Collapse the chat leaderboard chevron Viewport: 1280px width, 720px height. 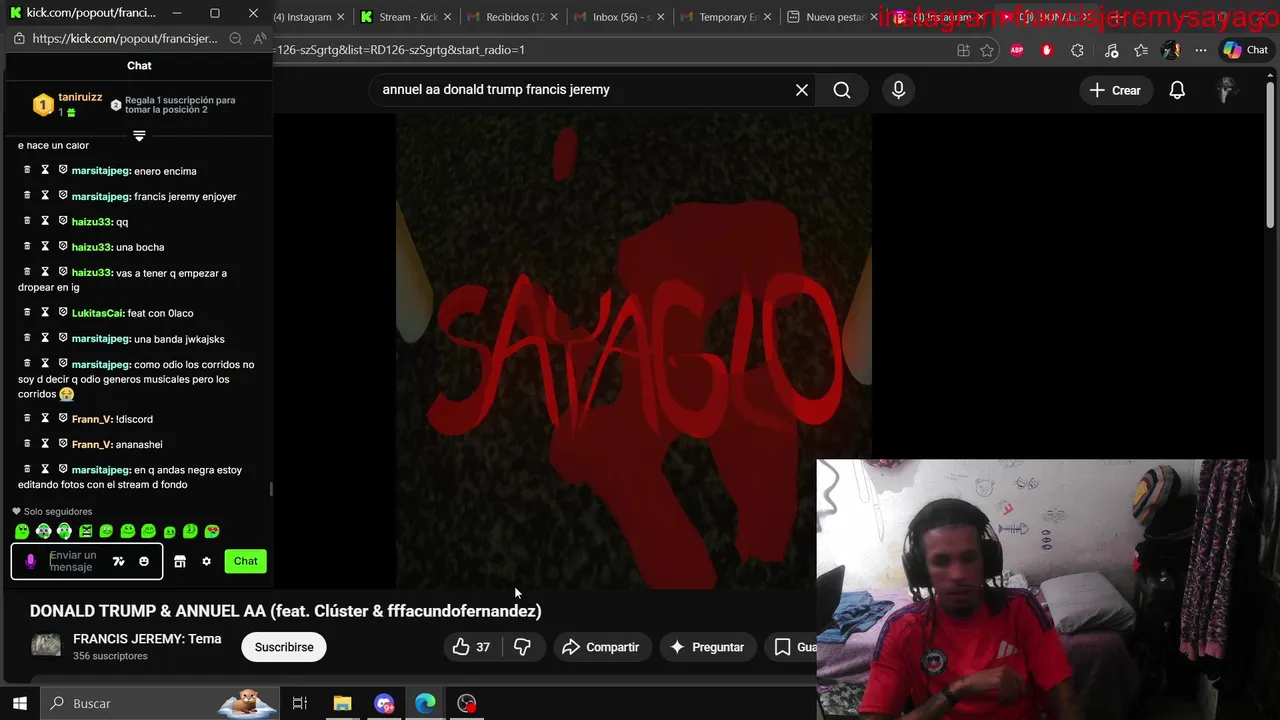pyautogui.click(x=139, y=135)
